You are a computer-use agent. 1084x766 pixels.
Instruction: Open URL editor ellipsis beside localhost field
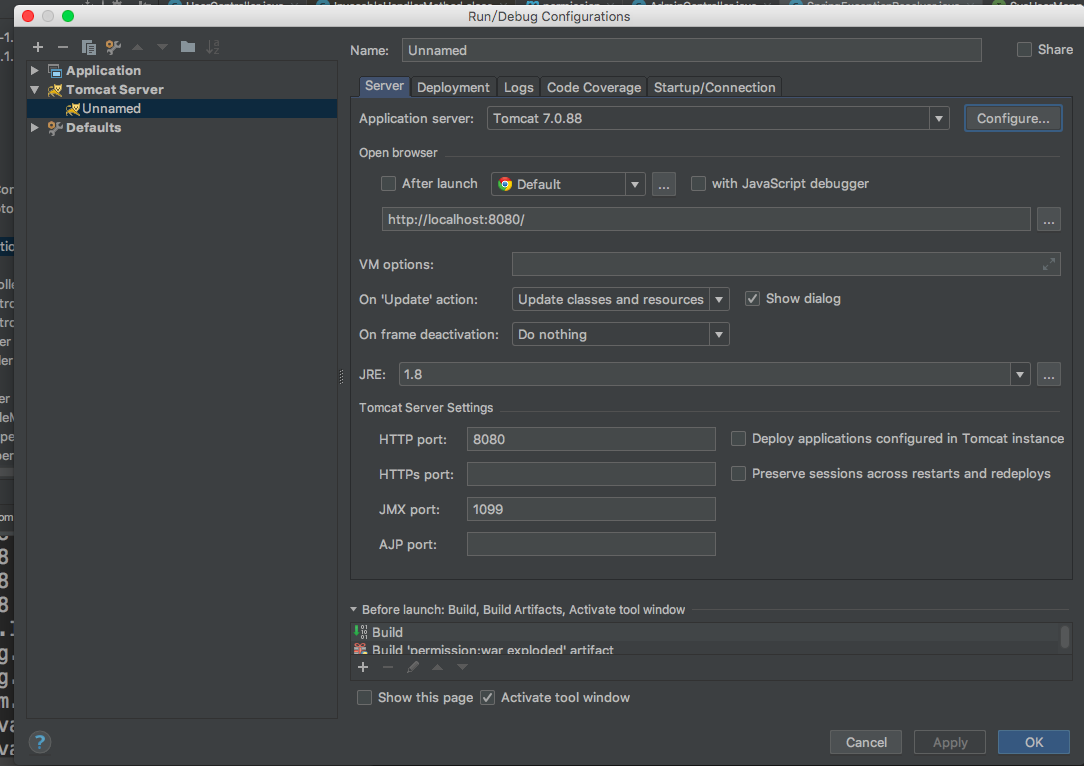point(1049,220)
